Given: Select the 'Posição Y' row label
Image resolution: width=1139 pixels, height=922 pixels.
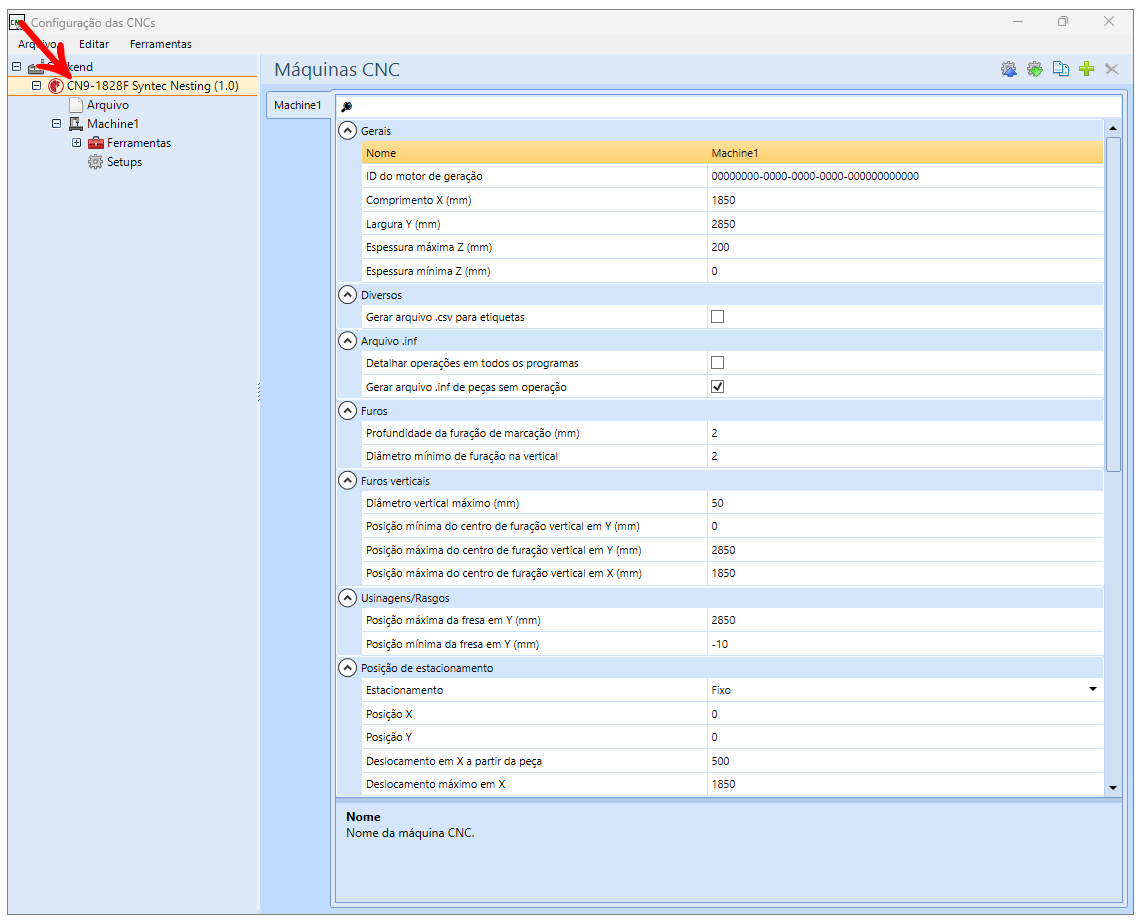Looking at the screenshot, I should [x=389, y=737].
